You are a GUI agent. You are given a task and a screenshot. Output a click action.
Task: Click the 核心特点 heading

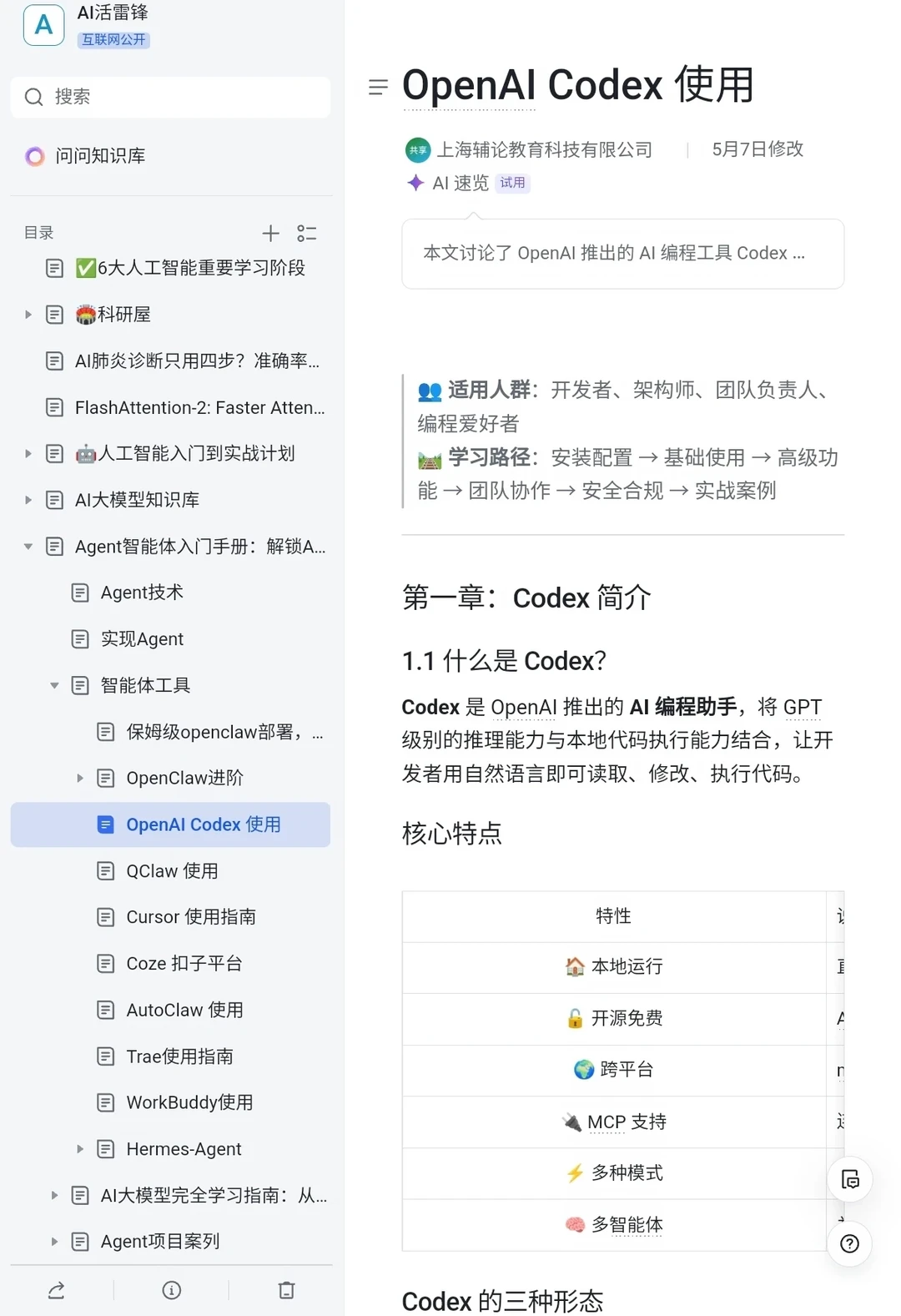tap(452, 834)
